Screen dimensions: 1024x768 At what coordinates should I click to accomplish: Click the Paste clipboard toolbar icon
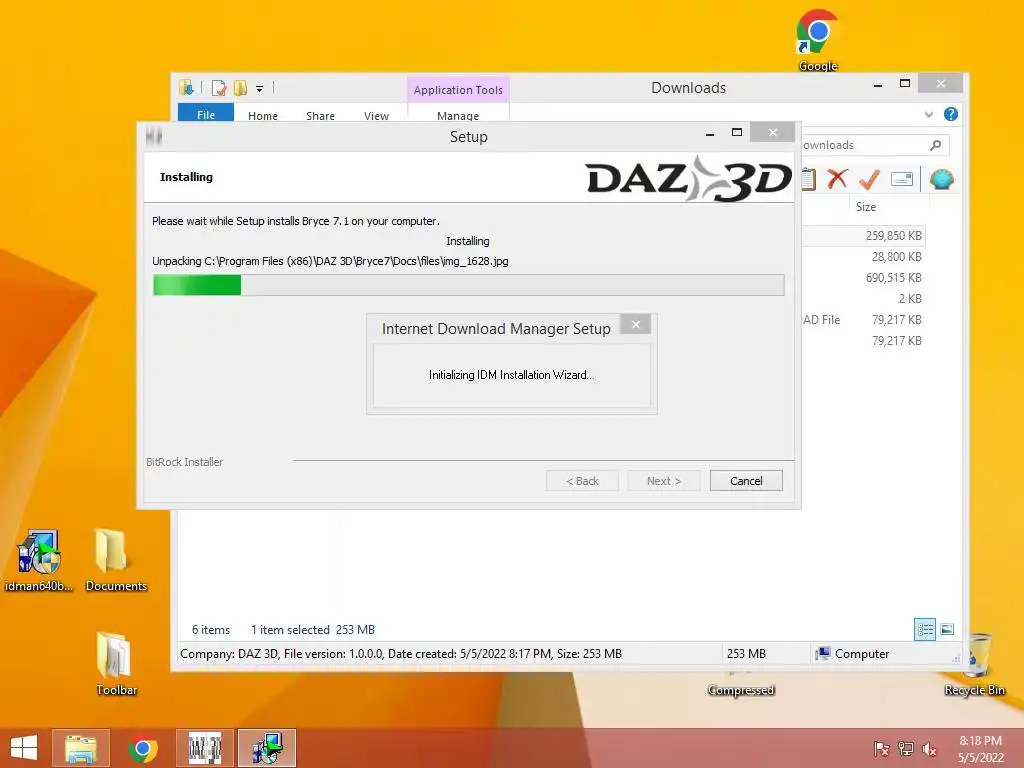click(x=808, y=179)
